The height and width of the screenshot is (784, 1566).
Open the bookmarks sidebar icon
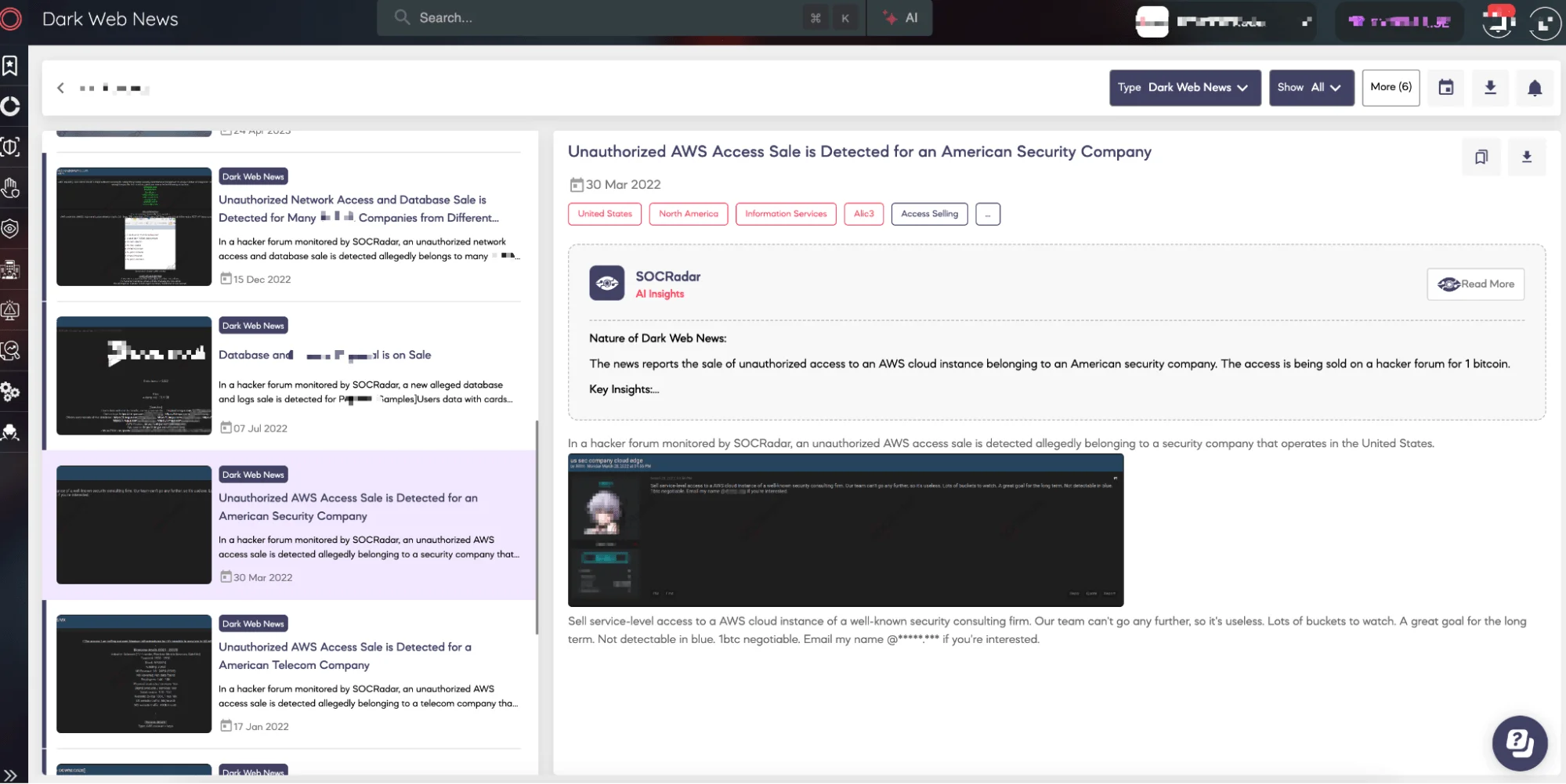(10, 66)
